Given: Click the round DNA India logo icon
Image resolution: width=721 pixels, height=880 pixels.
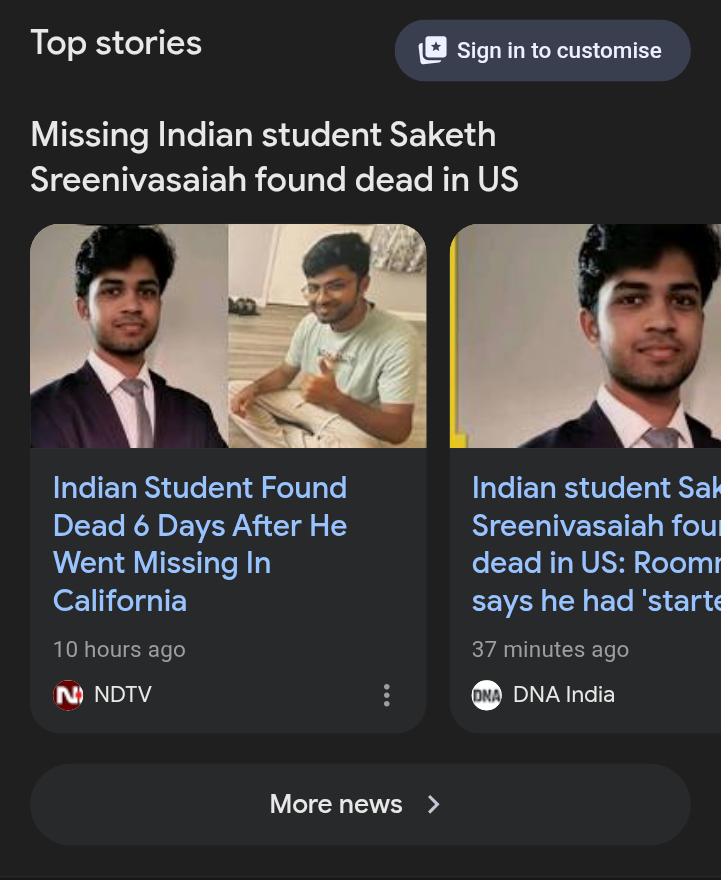Looking at the screenshot, I should pyautogui.click(x=486, y=695).
